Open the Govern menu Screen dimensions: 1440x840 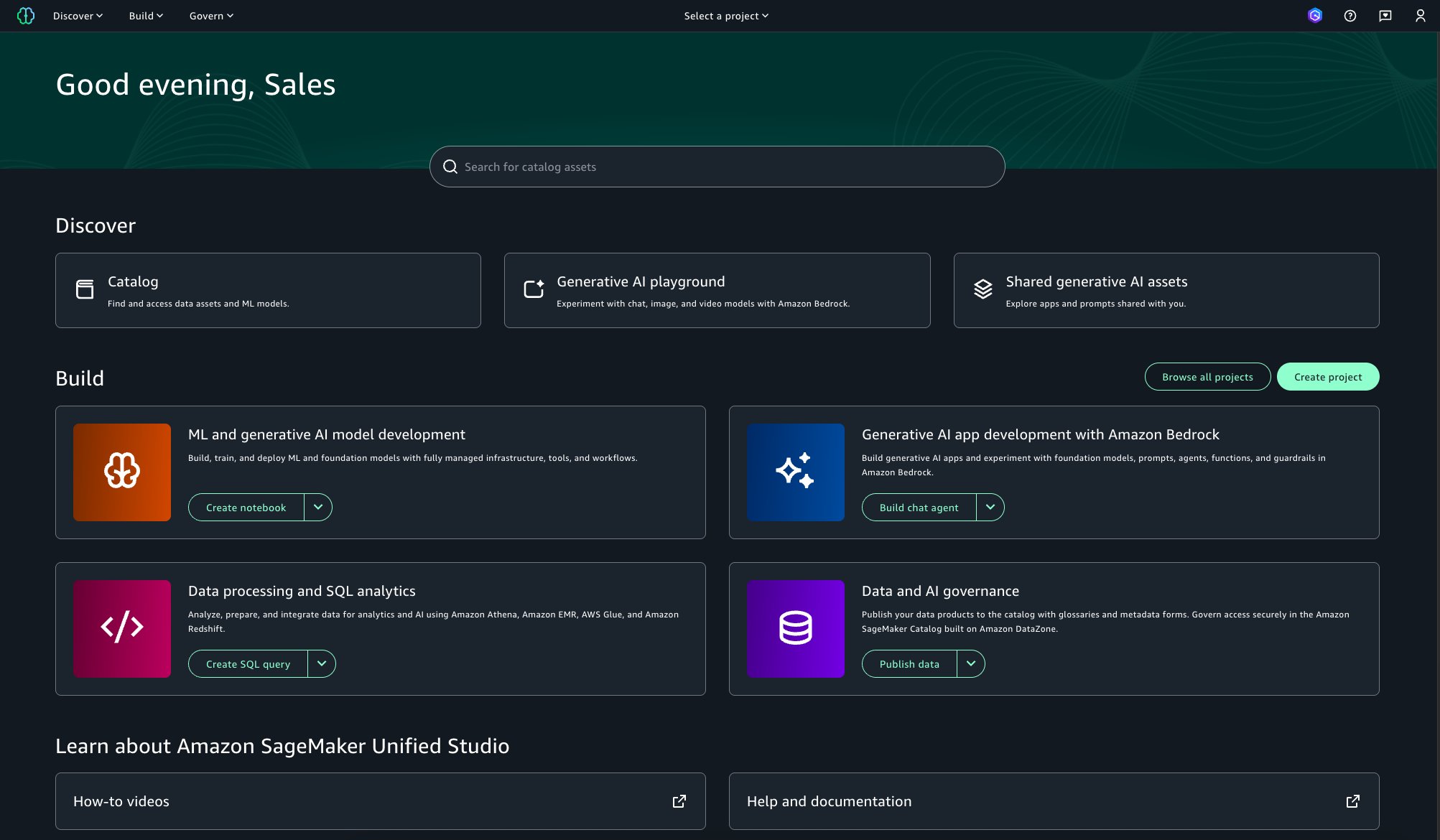[211, 16]
